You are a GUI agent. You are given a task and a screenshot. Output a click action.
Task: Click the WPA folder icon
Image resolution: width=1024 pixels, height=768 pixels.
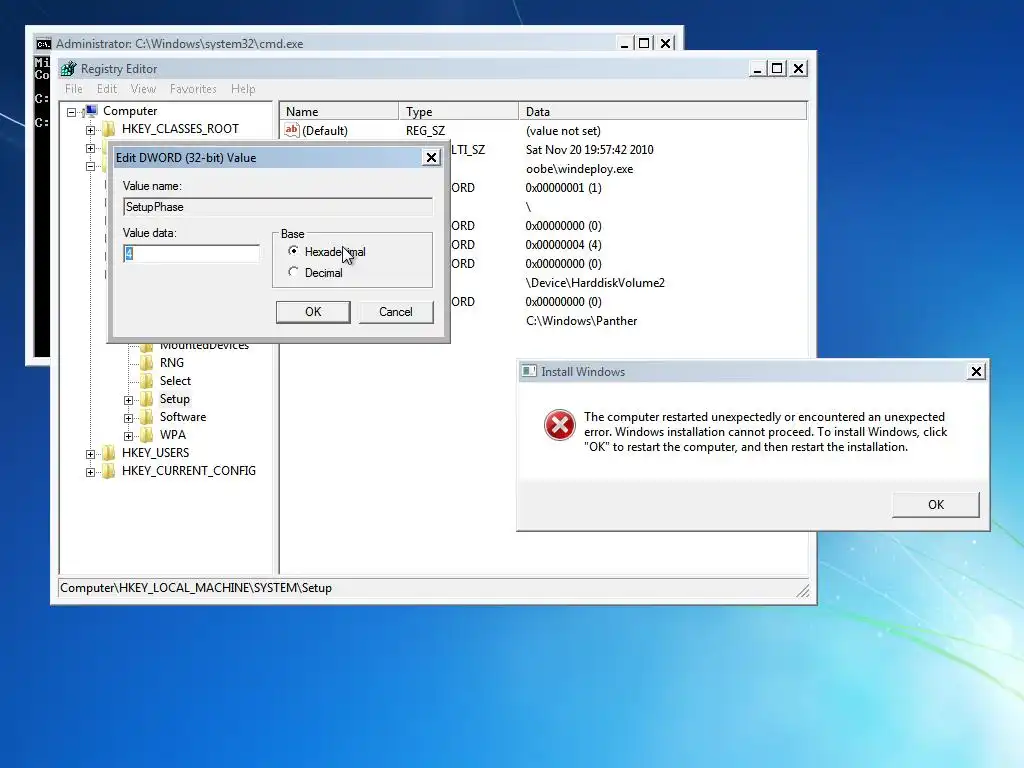pos(147,434)
